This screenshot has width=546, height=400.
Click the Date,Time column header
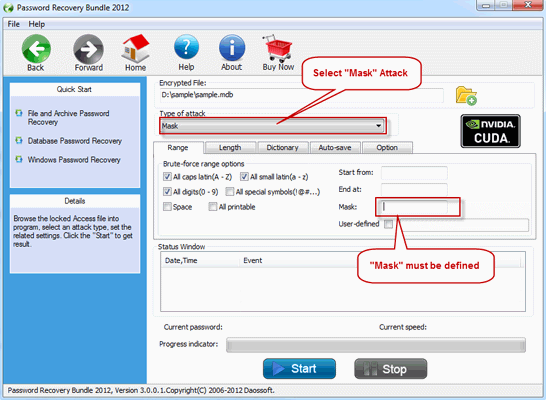pos(200,260)
